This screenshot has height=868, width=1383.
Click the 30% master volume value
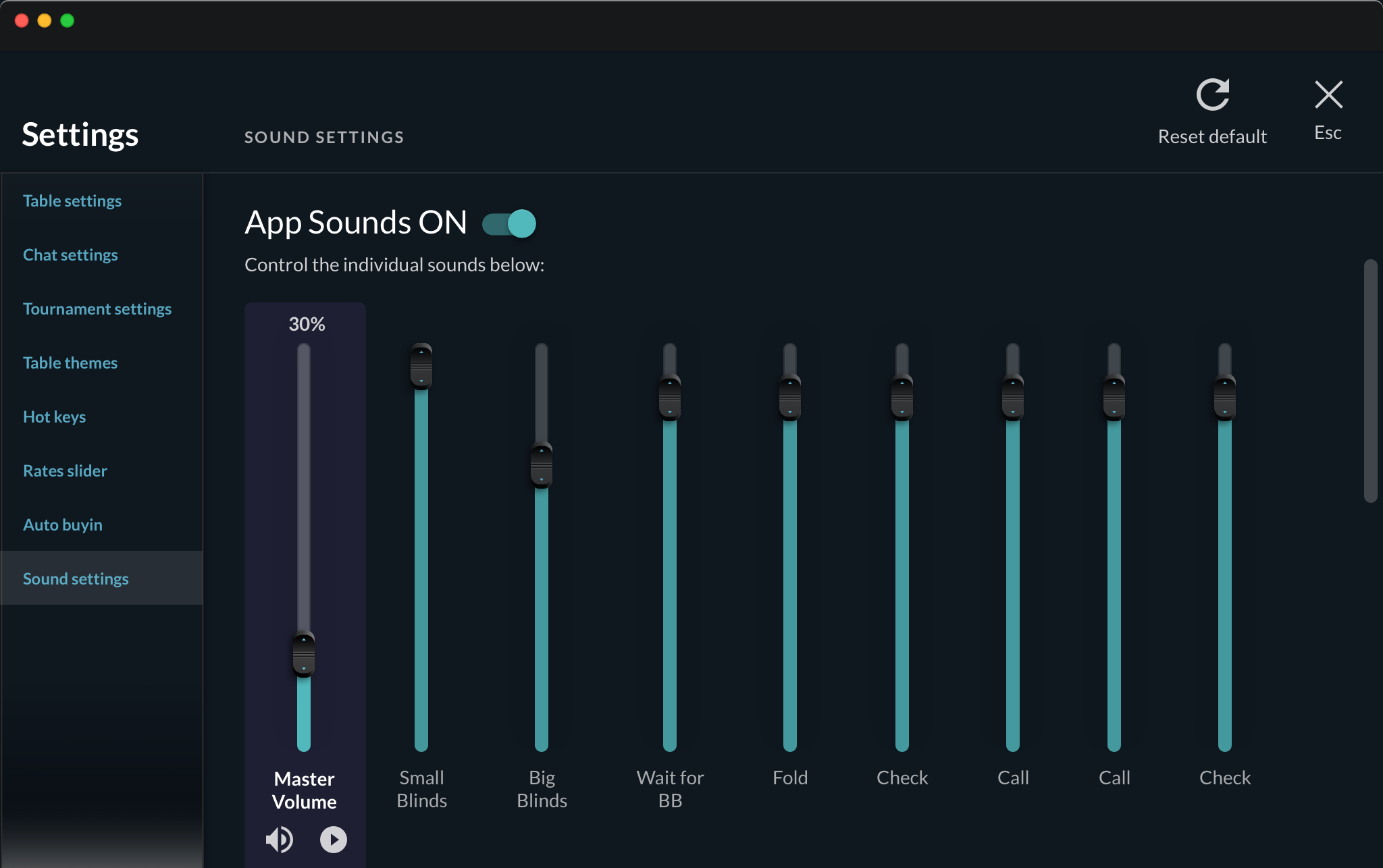pos(307,324)
